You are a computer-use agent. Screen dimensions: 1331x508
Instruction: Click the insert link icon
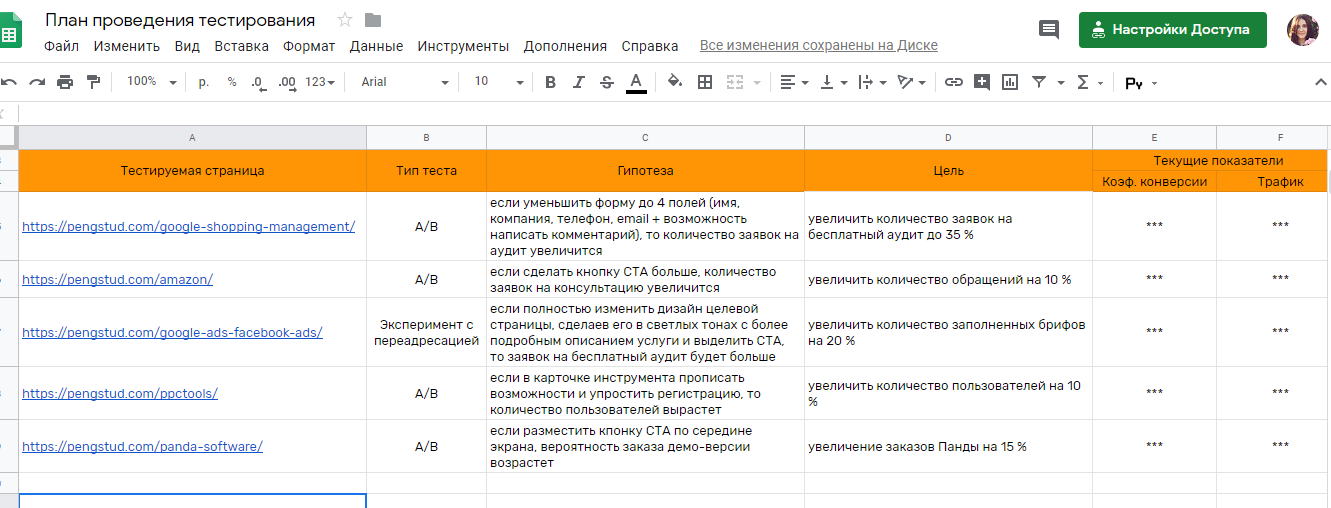tap(954, 82)
